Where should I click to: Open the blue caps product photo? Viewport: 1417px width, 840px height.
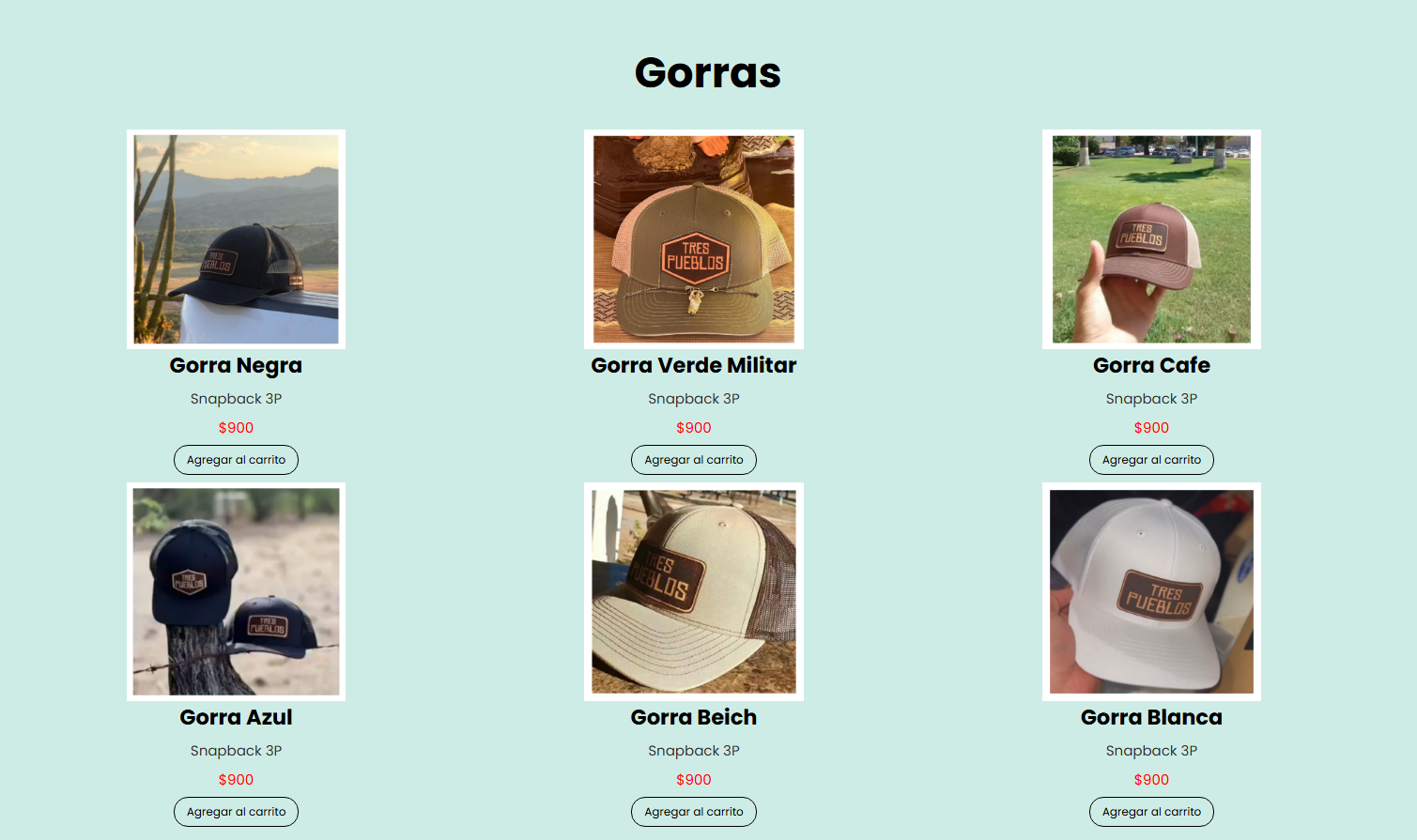pyautogui.click(x=236, y=591)
